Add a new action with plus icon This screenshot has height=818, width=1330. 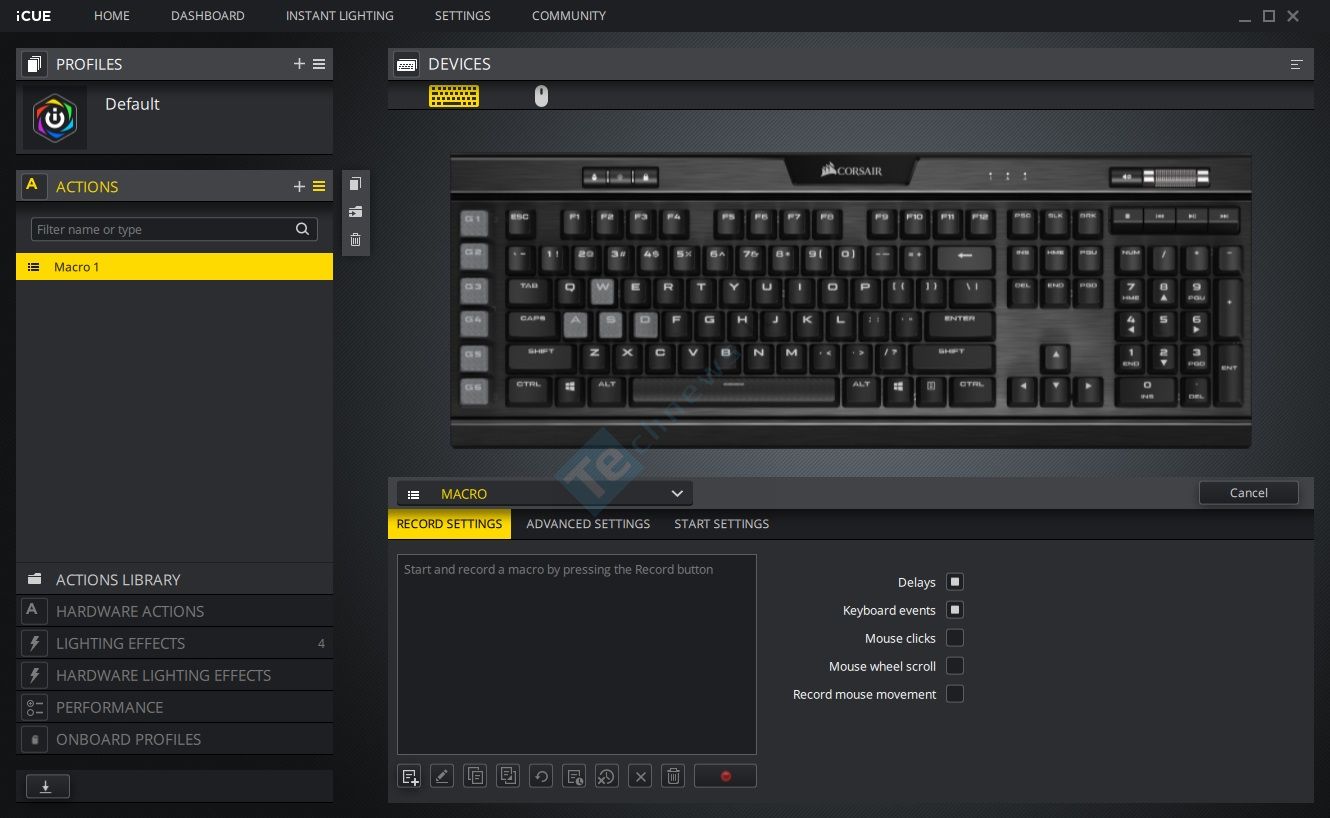[x=299, y=186]
